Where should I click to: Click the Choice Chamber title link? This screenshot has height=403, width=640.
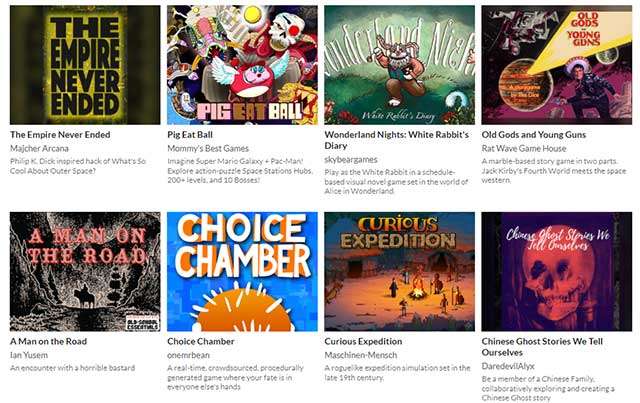coord(201,341)
